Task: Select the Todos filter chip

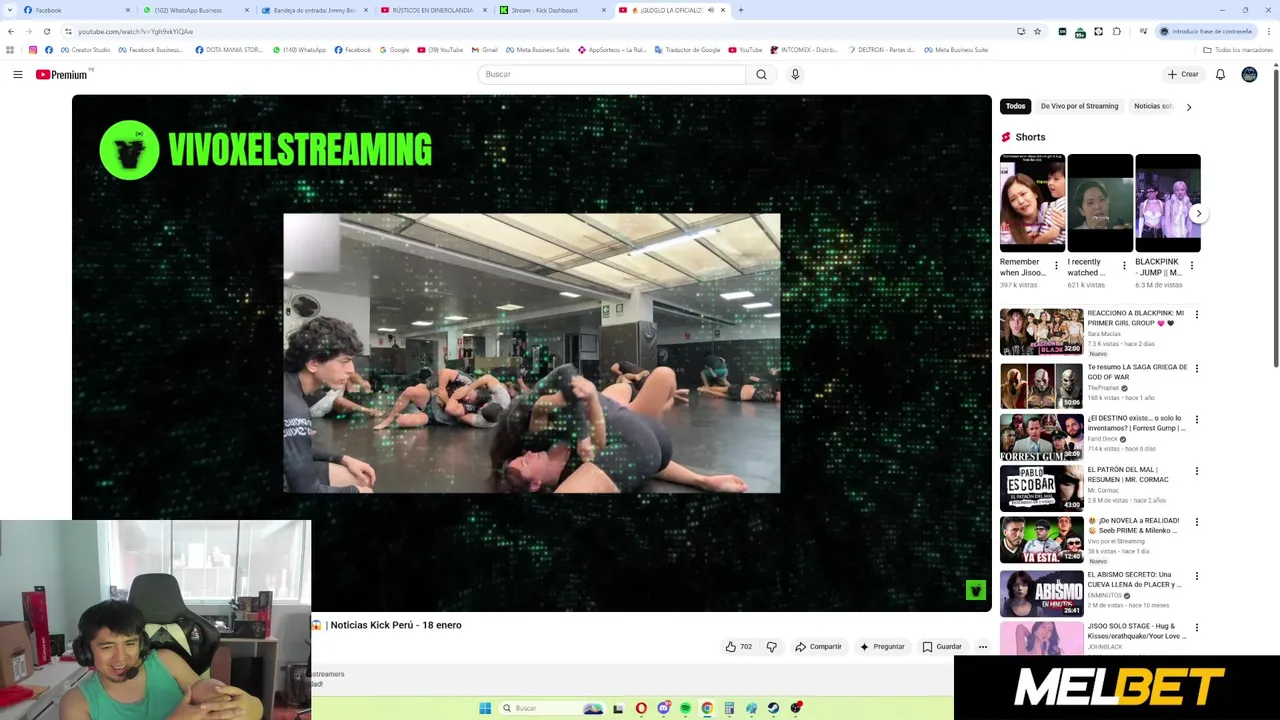Action: tap(1015, 106)
